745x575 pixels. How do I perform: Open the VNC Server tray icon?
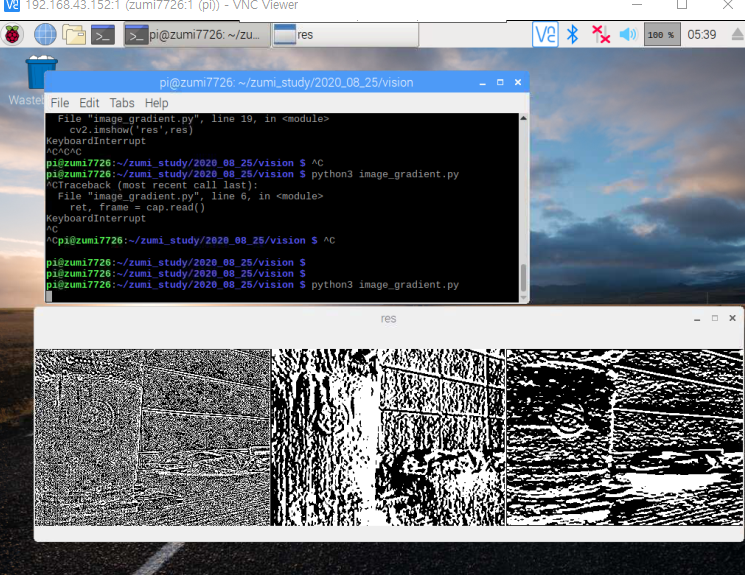[x=545, y=35]
